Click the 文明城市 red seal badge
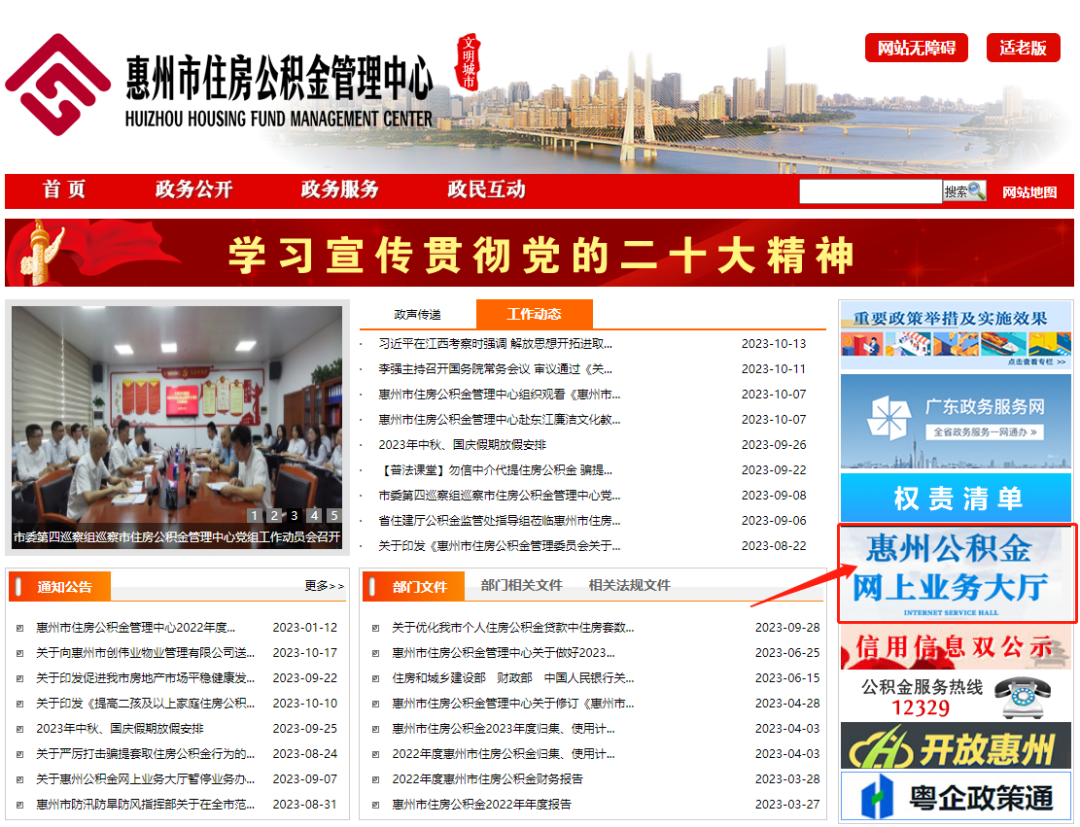The height and width of the screenshot is (827, 1080). [468, 63]
